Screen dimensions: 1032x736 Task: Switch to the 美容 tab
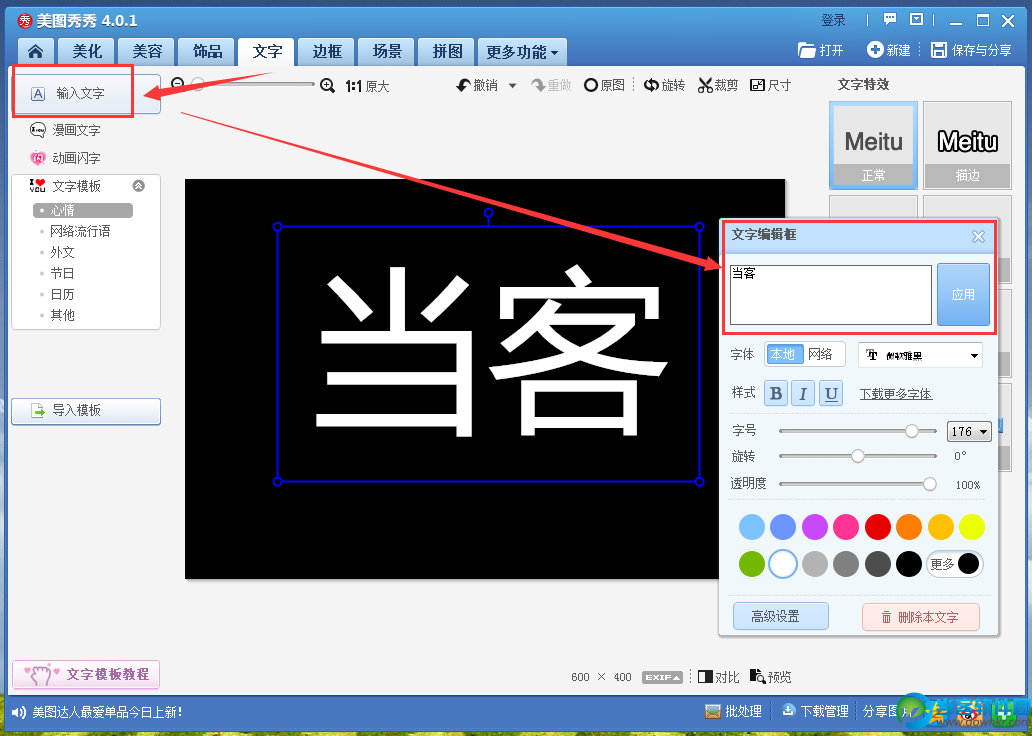pos(147,51)
